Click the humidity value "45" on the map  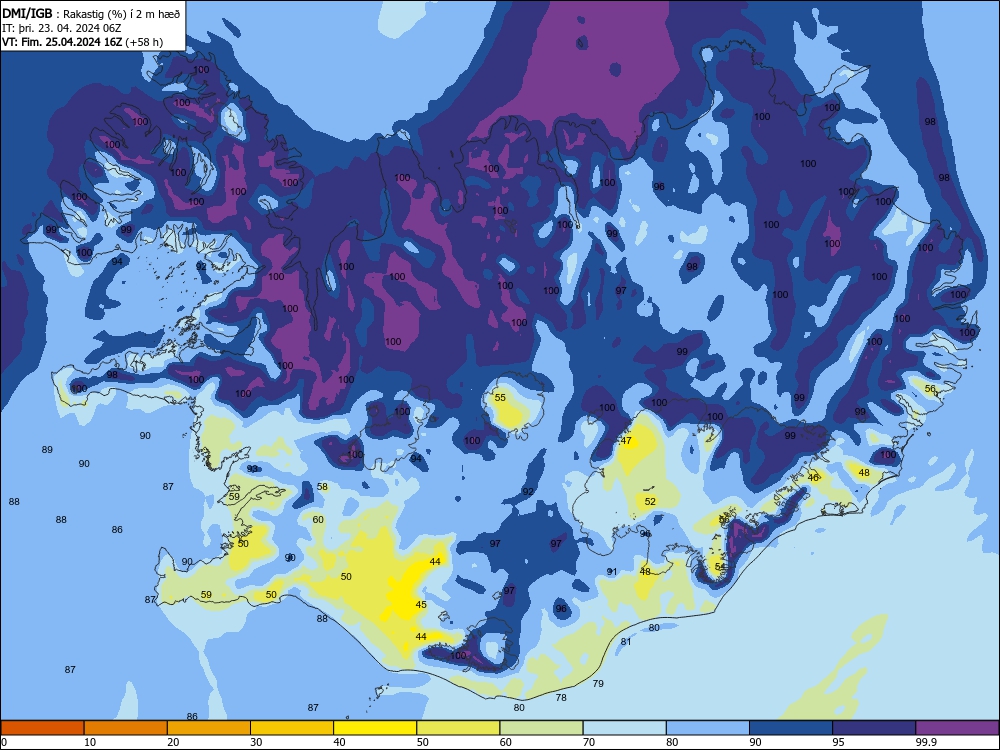[421, 605]
